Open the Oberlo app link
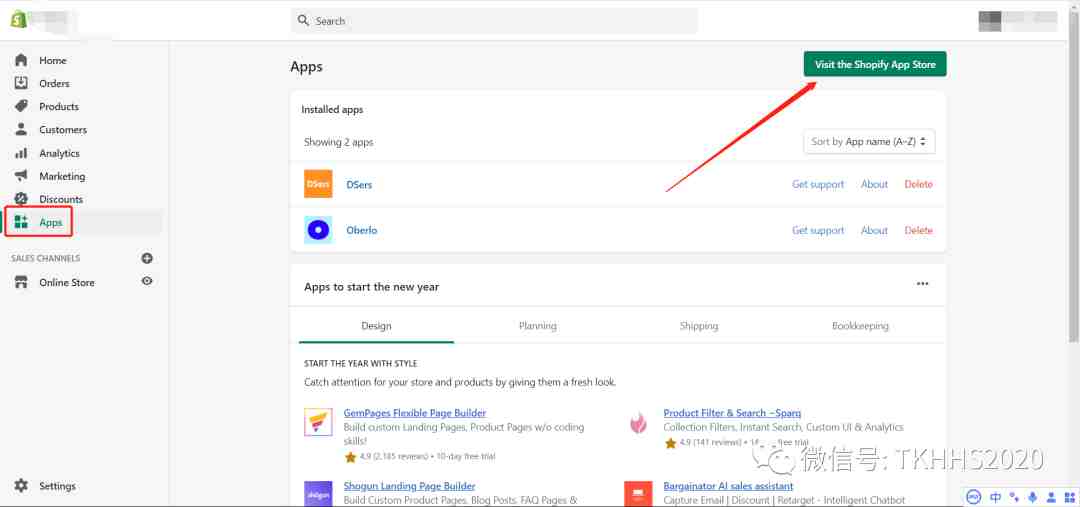This screenshot has width=1080, height=507. (x=362, y=230)
